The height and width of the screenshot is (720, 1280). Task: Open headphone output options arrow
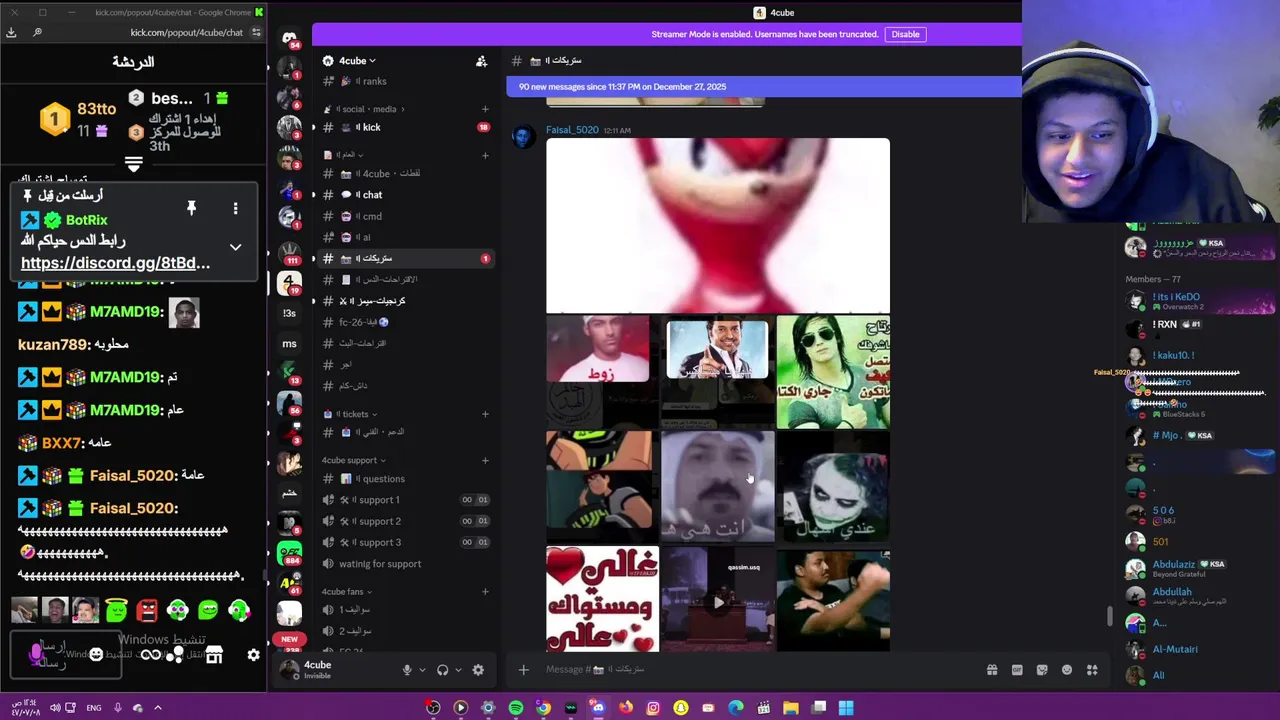457,670
